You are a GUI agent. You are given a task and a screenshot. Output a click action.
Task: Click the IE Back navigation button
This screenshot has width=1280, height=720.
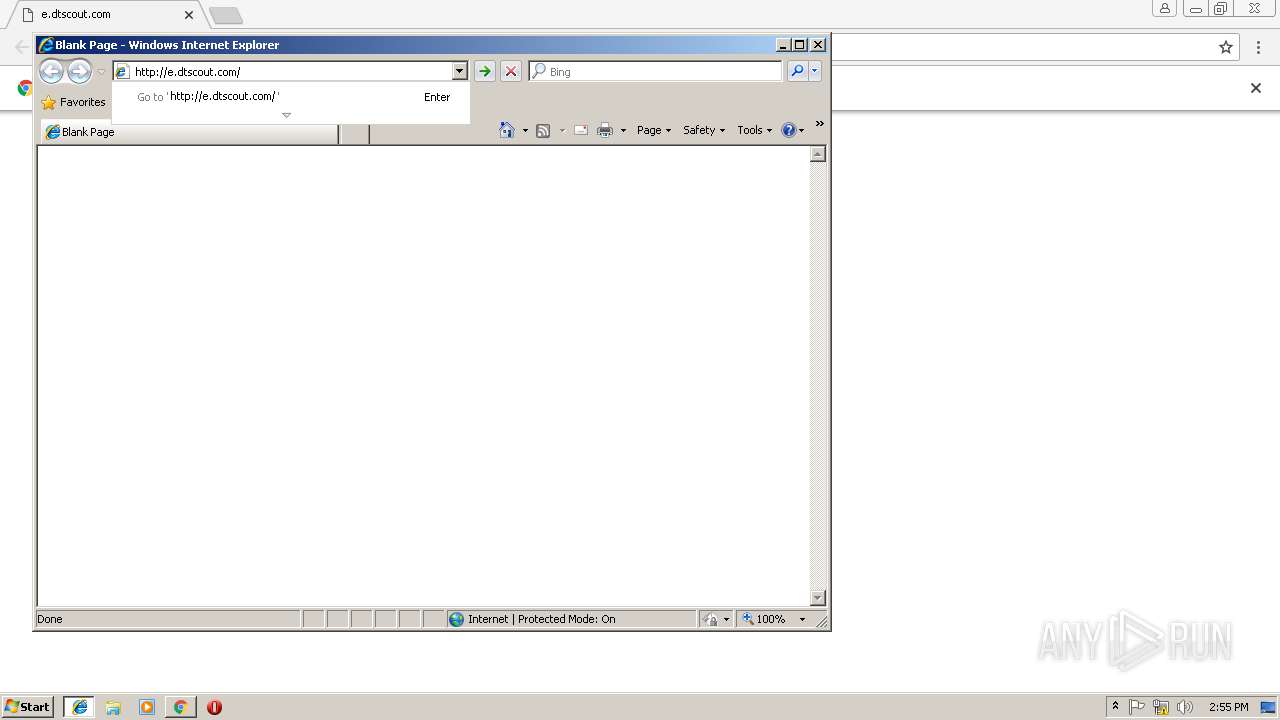click(x=51, y=71)
